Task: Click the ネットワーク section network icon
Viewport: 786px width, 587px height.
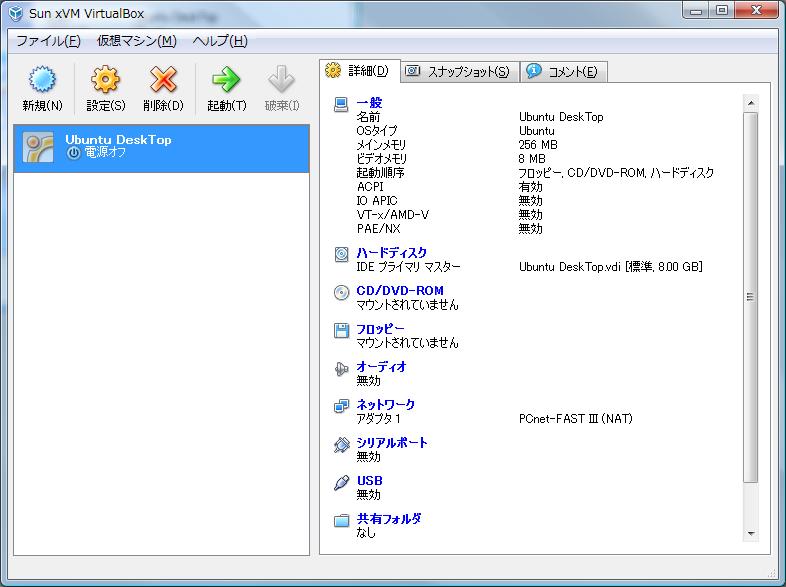Action: (341, 406)
